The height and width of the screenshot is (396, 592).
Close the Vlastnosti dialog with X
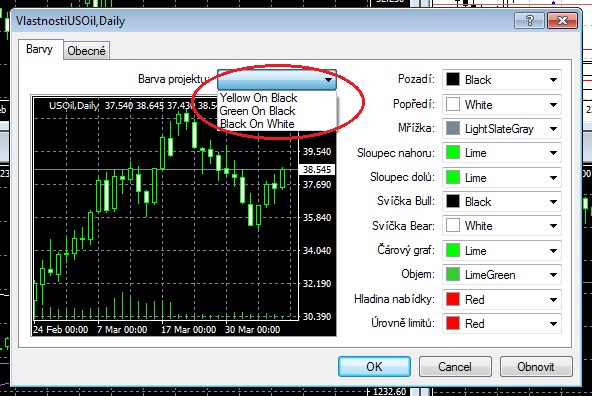pos(562,20)
